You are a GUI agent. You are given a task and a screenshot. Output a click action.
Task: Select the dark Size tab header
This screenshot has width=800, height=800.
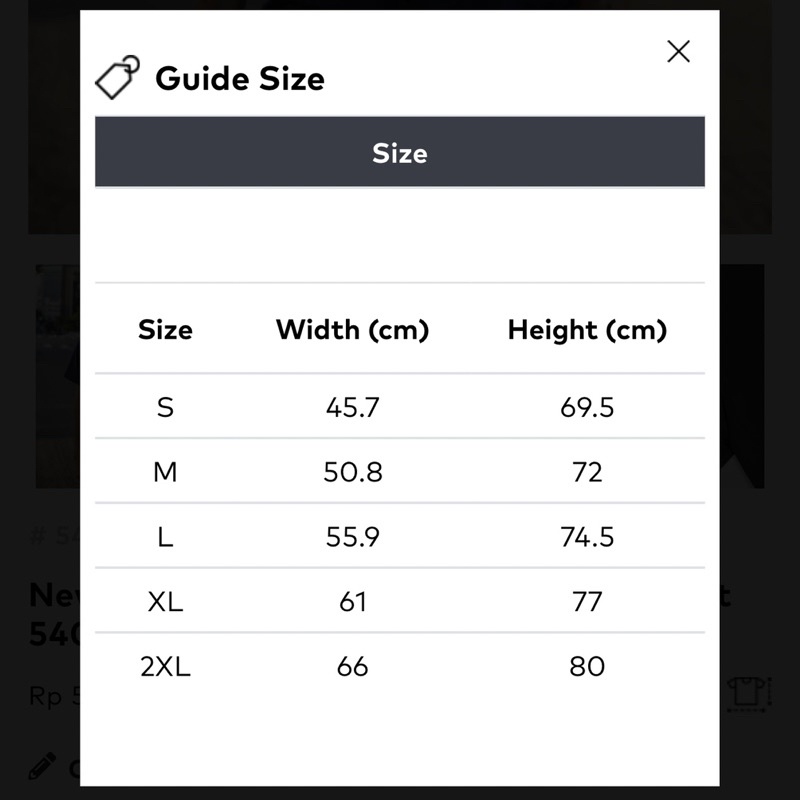point(400,153)
